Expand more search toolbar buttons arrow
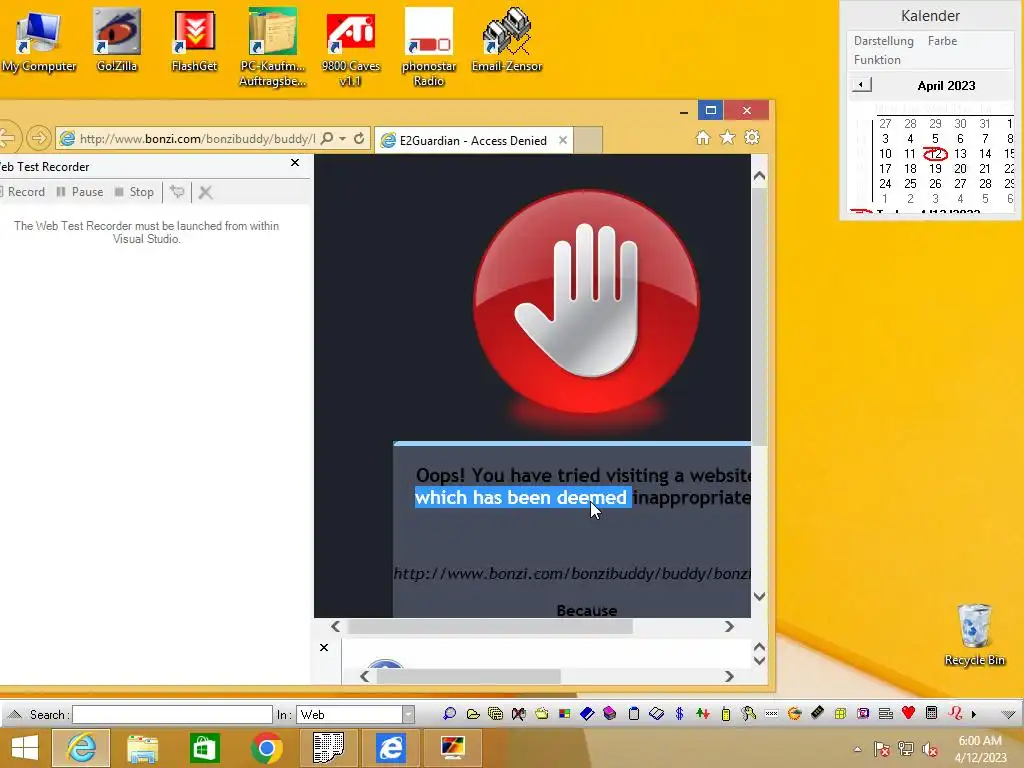The width and height of the screenshot is (1024, 768). 974,714
